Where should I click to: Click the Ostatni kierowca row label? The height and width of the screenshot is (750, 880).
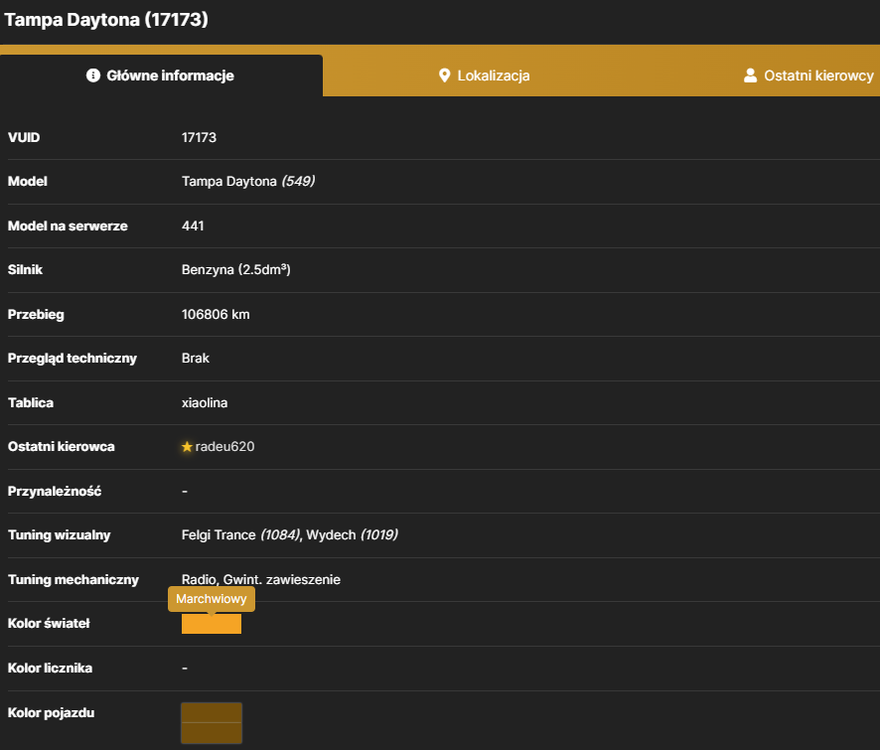click(x=61, y=447)
